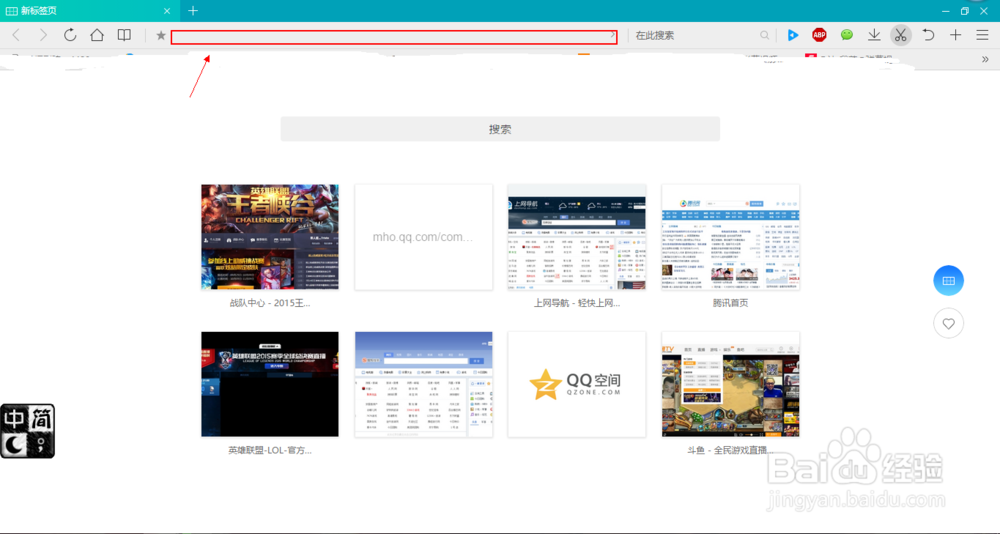The width and height of the screenshot is (1000, 534).
Task: Open the 战队中心 - 2015王... thumbnail
Action: 270,237
